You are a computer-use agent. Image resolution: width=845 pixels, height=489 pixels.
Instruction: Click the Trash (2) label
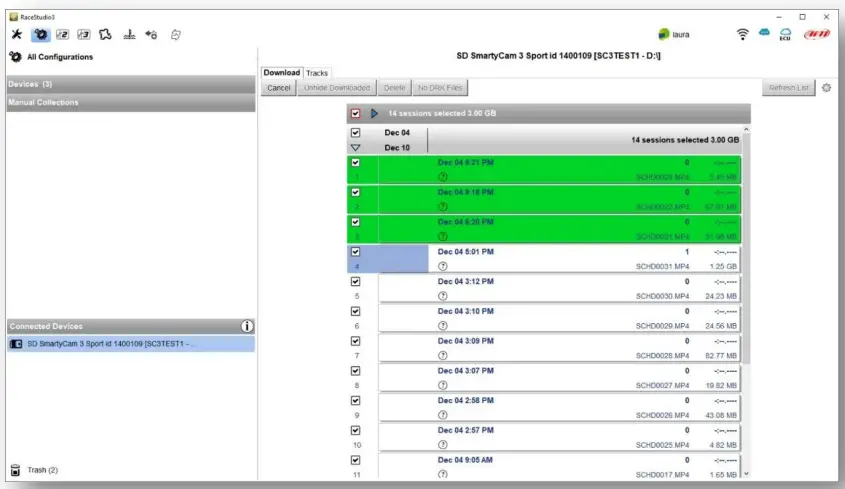click(43, 470)
